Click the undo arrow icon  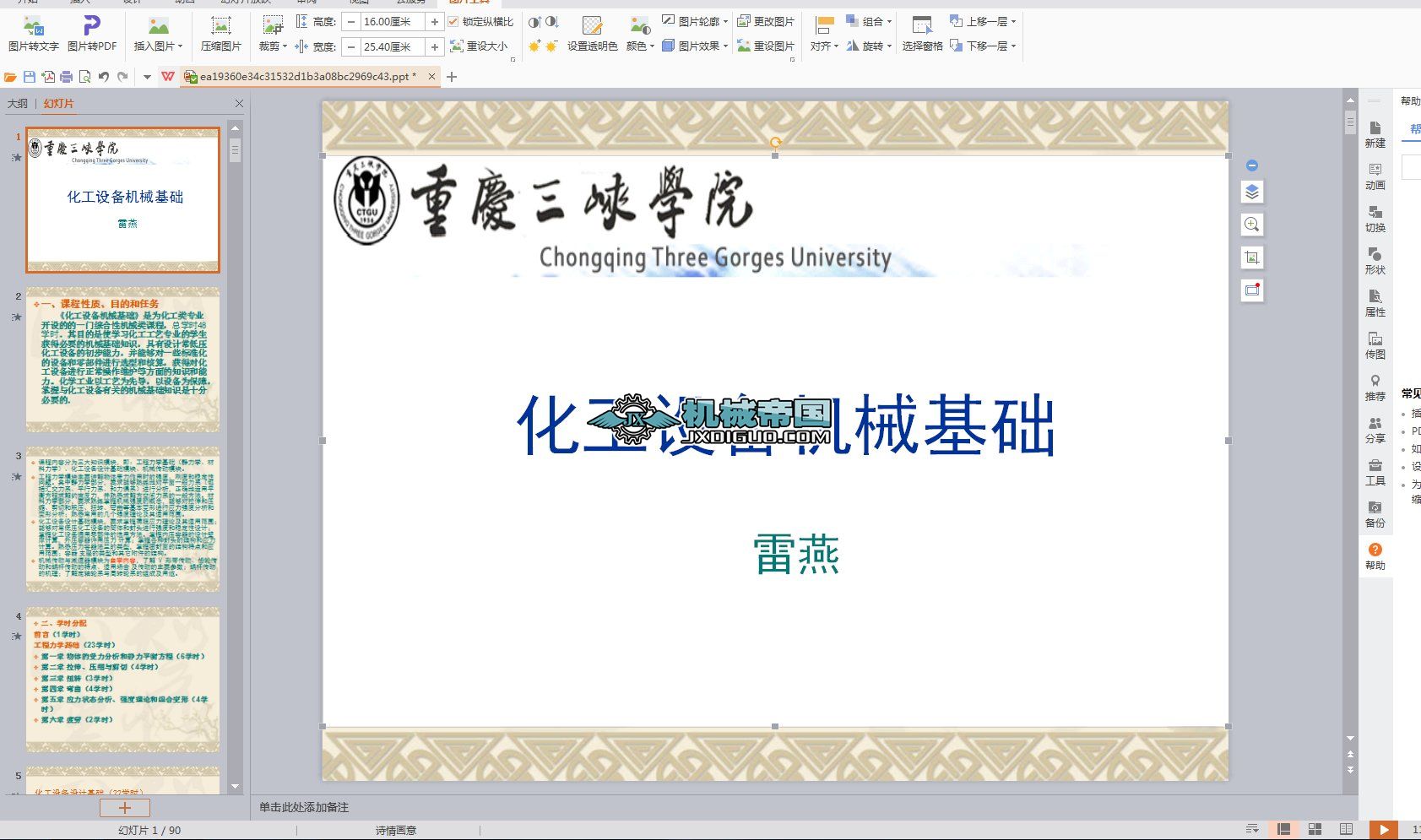103,77
